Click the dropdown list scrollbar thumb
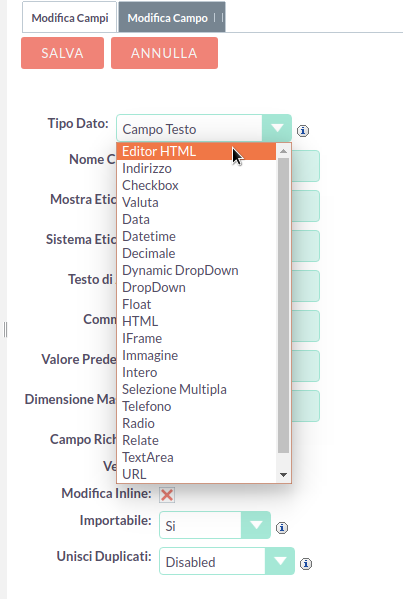 click(283, 305)
